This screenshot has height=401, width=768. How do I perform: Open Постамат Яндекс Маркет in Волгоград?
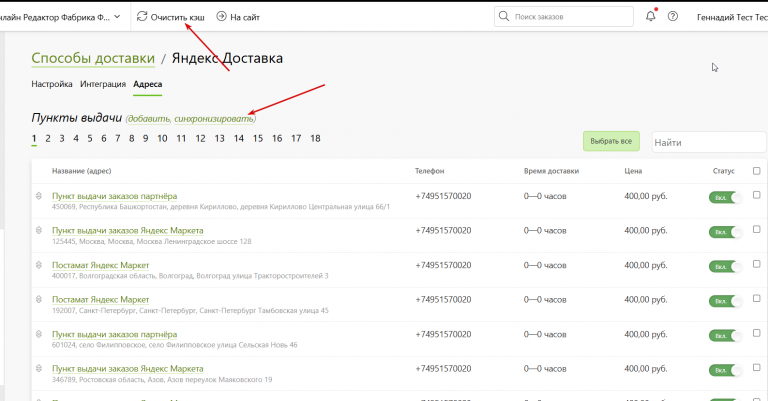100,265
